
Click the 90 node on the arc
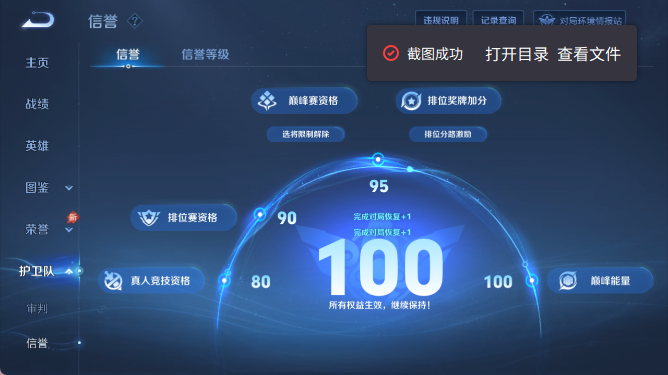[x=260, y=214]
